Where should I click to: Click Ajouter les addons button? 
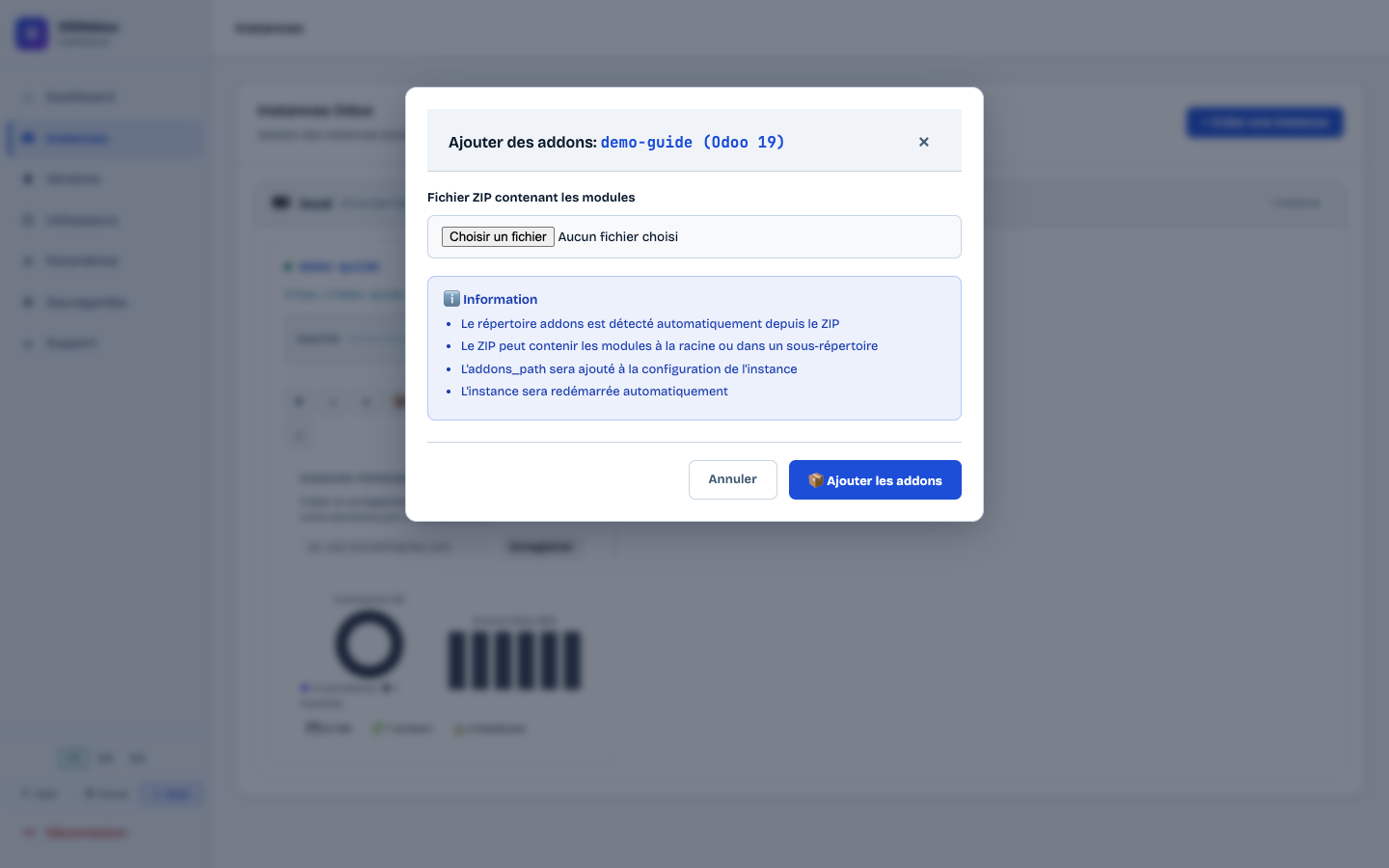(x=875, y=479)
